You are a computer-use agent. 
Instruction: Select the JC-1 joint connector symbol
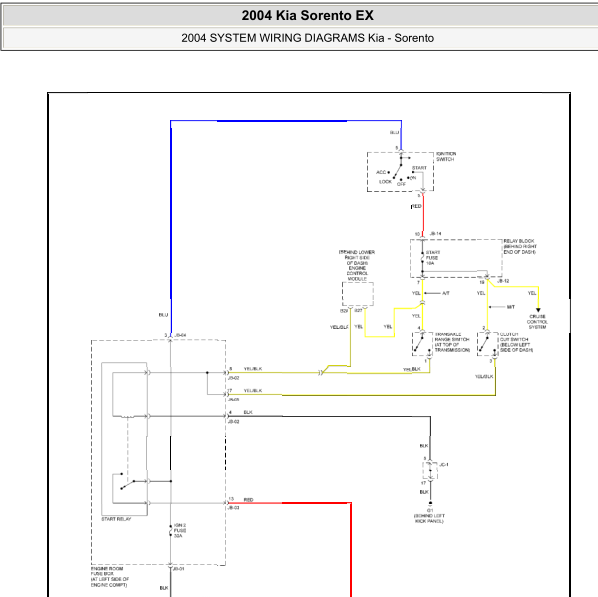[430, 470]
